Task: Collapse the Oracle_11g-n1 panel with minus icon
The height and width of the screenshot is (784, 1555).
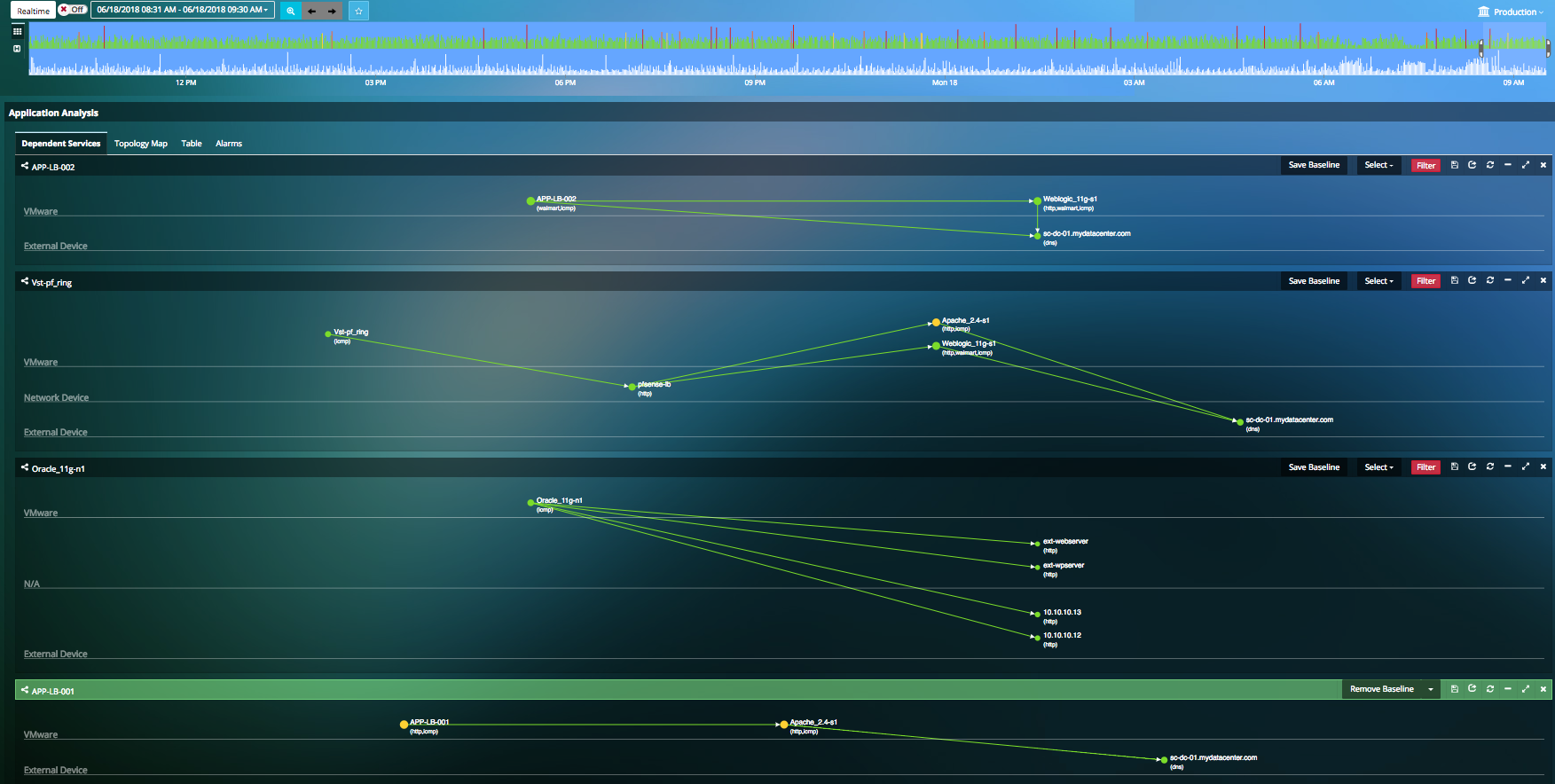Action: pos(1508,466)
